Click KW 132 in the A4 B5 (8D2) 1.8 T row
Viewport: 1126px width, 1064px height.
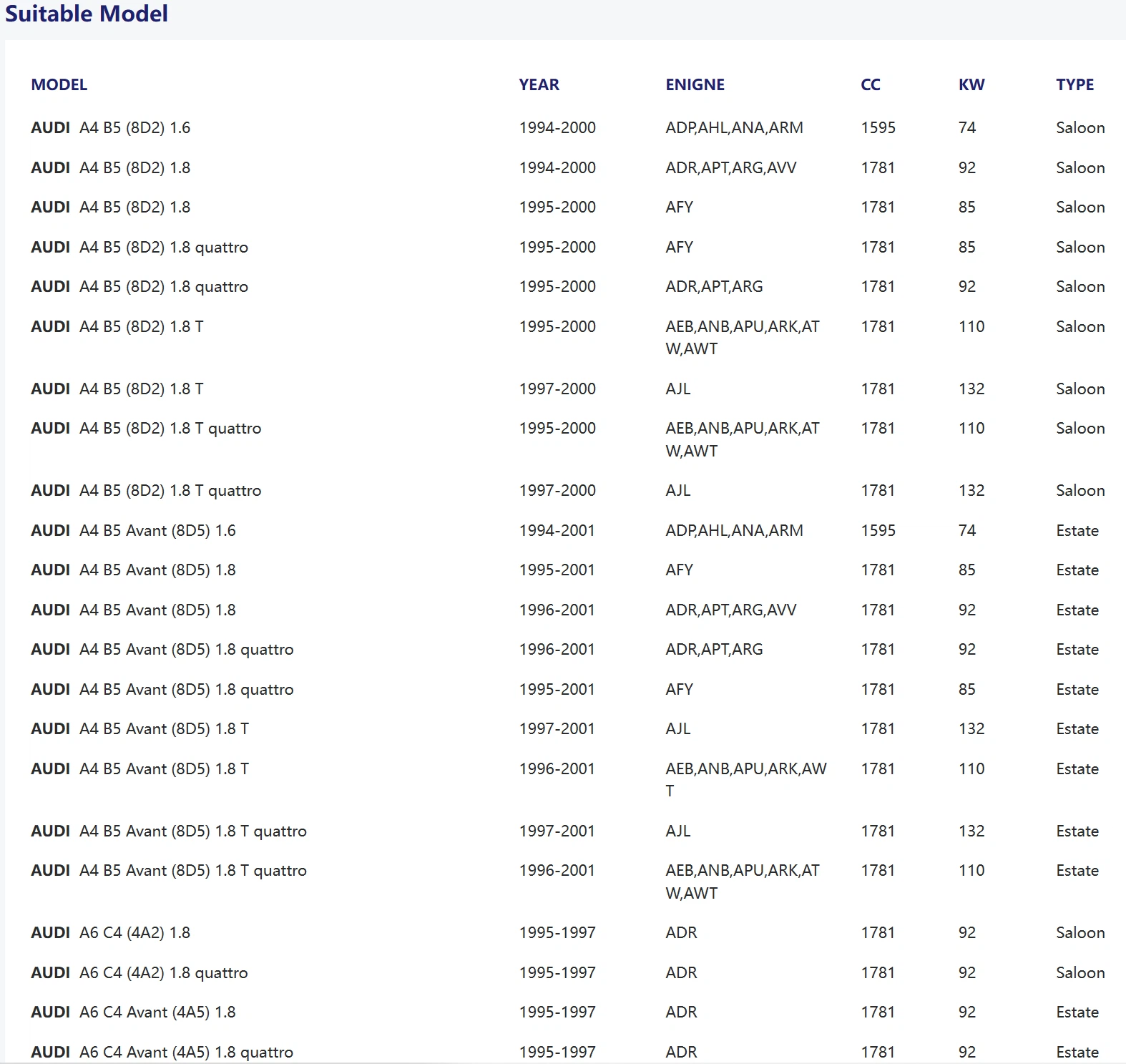click(x=971, y=389)
